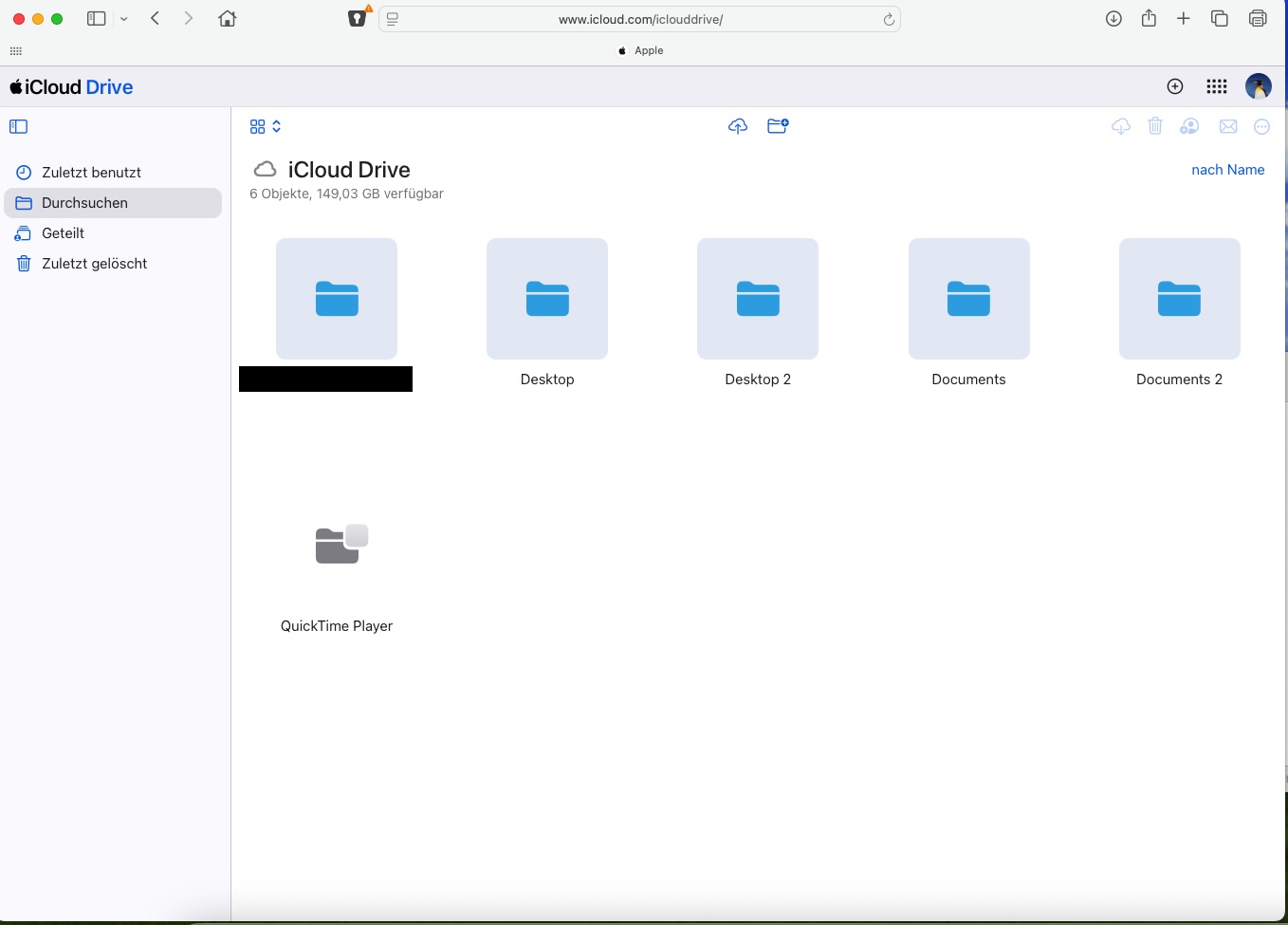Viewport: 1288px width, 925px height.
Task: Select the Documents folder
Action: [x=968, y=299]
